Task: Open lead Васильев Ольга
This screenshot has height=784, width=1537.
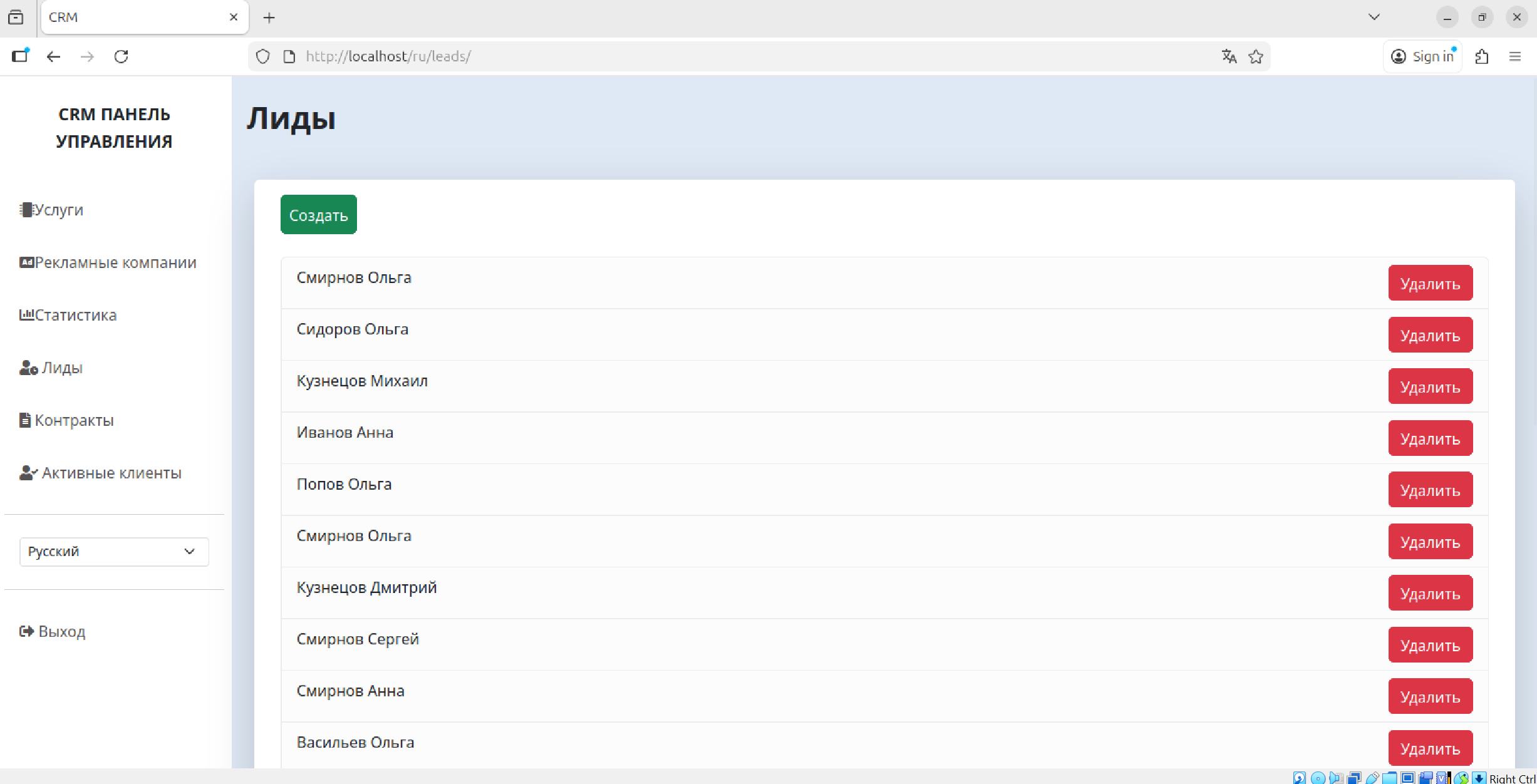Action: tap(356, 743)
